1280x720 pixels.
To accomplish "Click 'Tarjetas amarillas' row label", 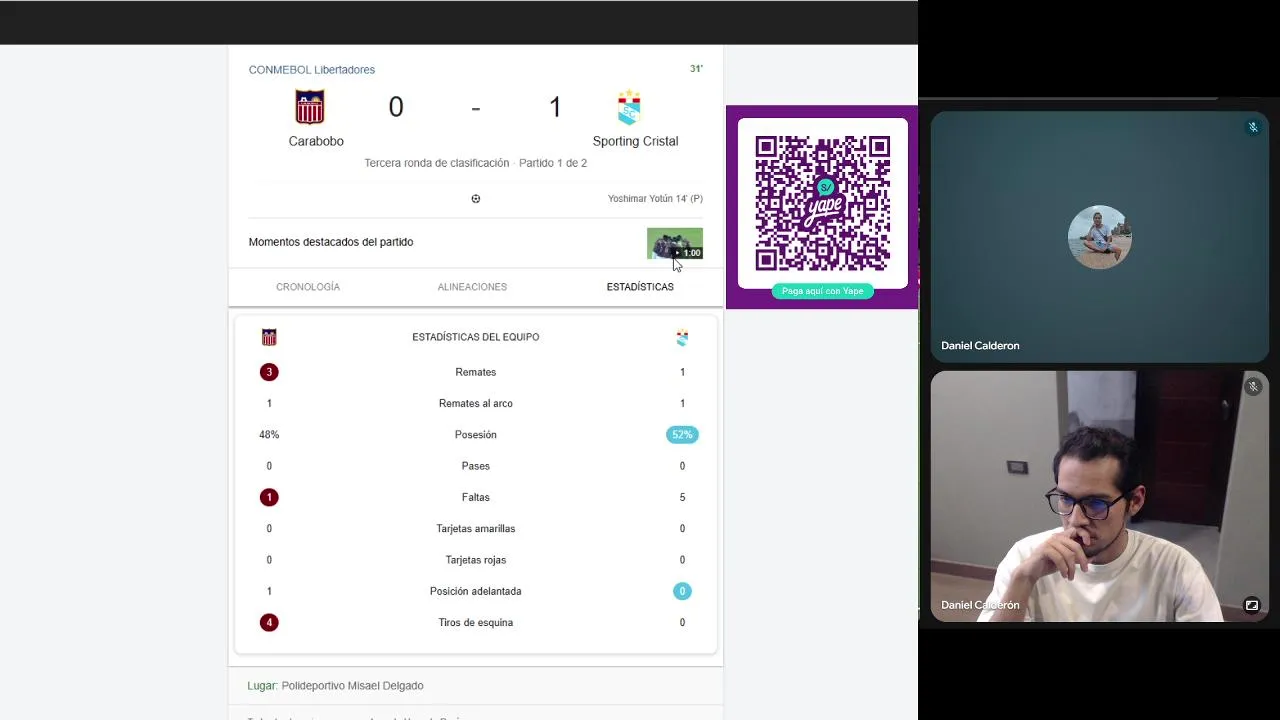I will [x=476, y=529].
